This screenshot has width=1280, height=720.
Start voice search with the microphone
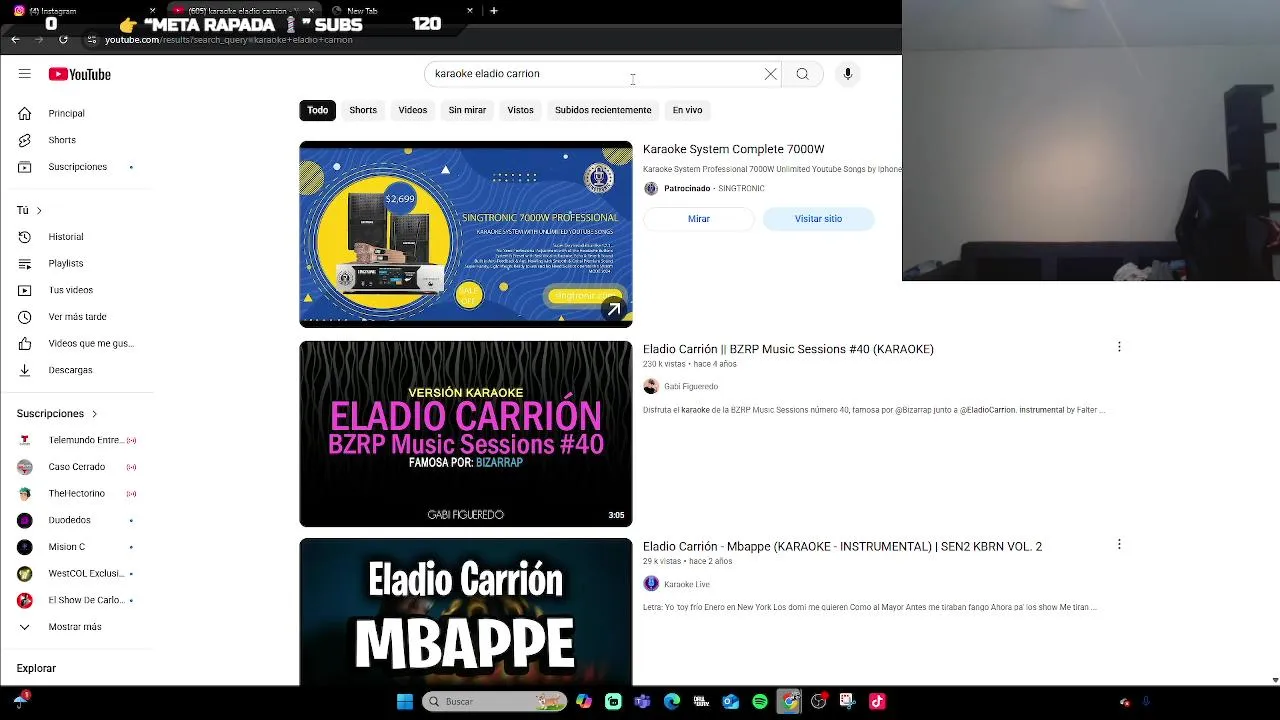click(848, 74)
